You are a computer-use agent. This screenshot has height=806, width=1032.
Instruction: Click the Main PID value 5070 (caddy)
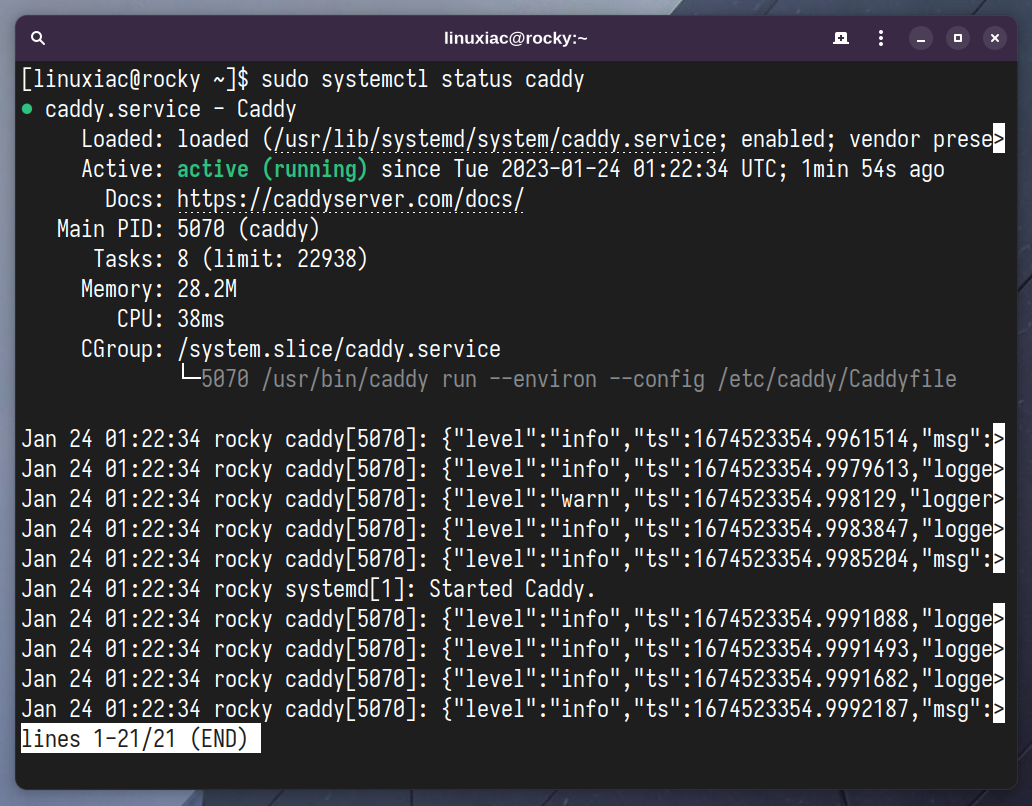click(x=248, y=229)
